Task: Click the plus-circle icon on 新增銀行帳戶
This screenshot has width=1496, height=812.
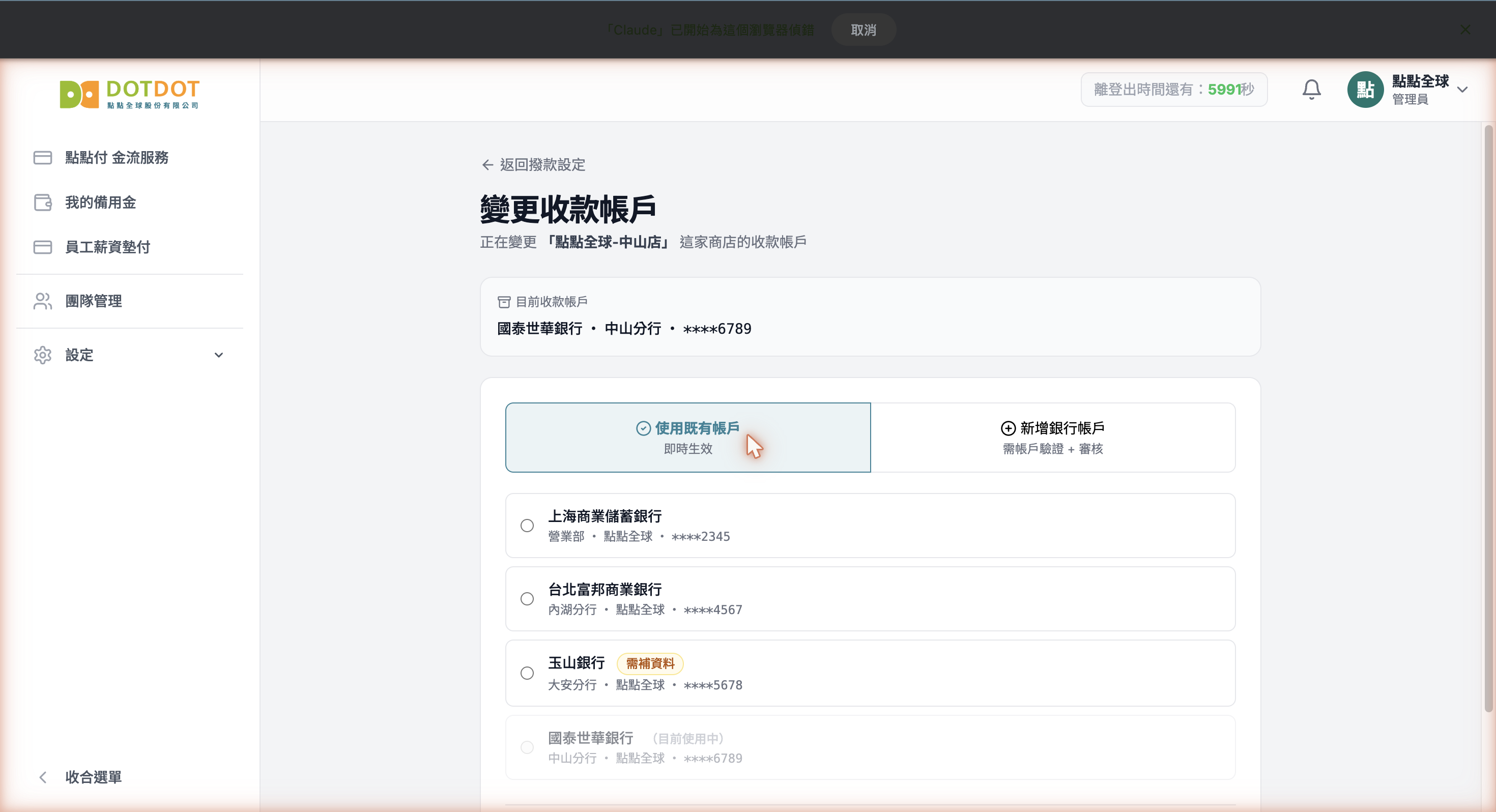Action: tap(1008, 428)
